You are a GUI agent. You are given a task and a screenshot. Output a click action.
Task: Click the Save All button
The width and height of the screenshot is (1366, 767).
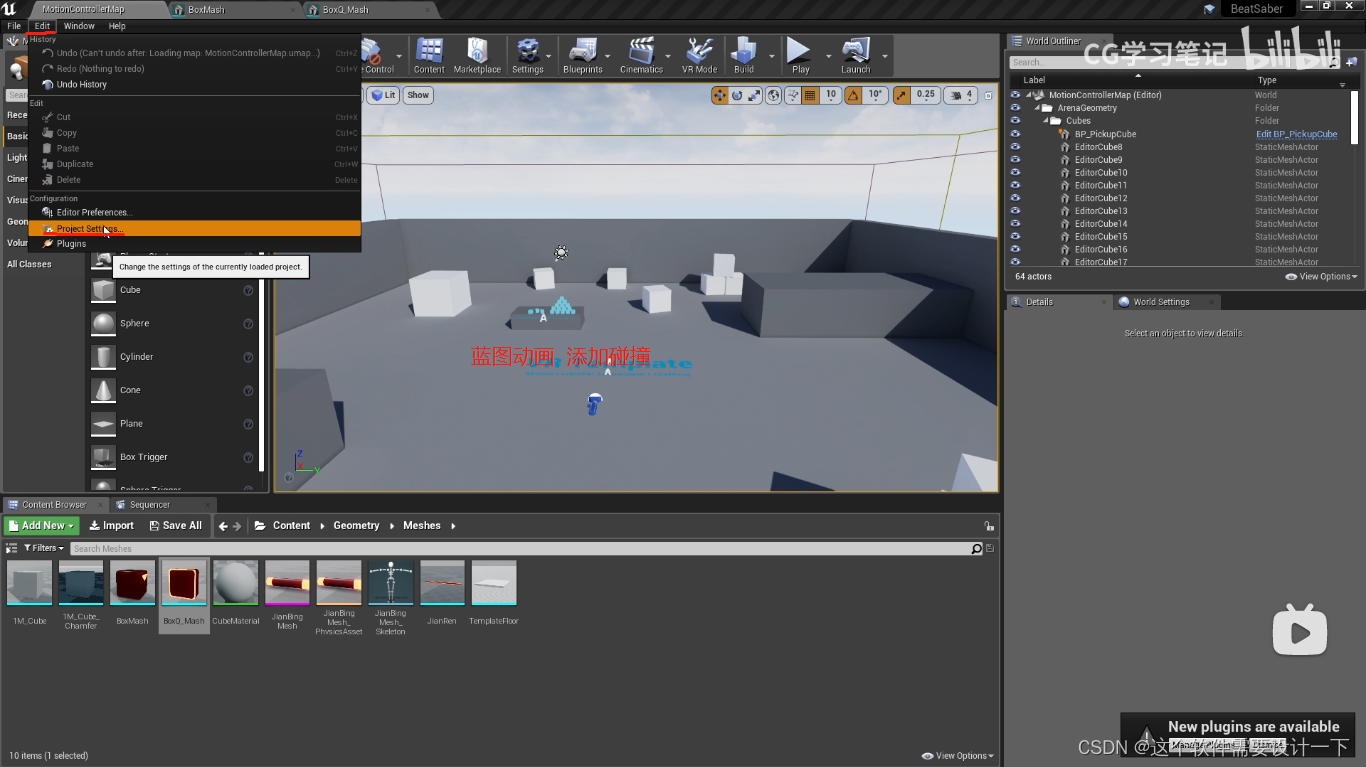pos(175,525)
